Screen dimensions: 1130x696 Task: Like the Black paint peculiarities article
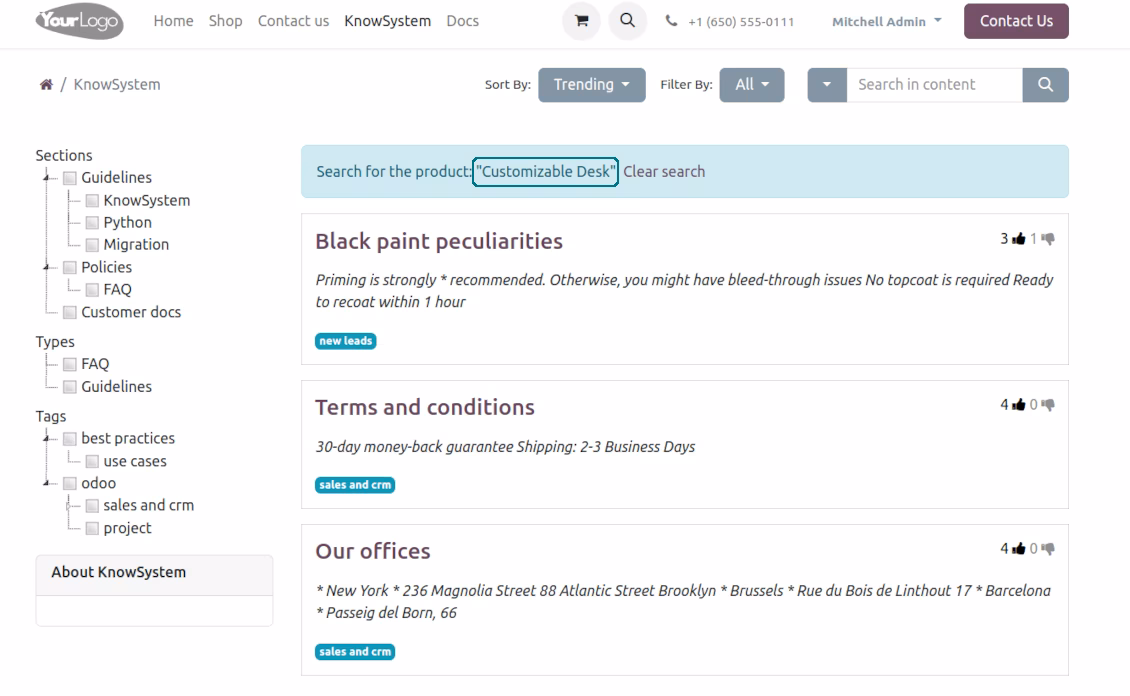[1018, 239]
